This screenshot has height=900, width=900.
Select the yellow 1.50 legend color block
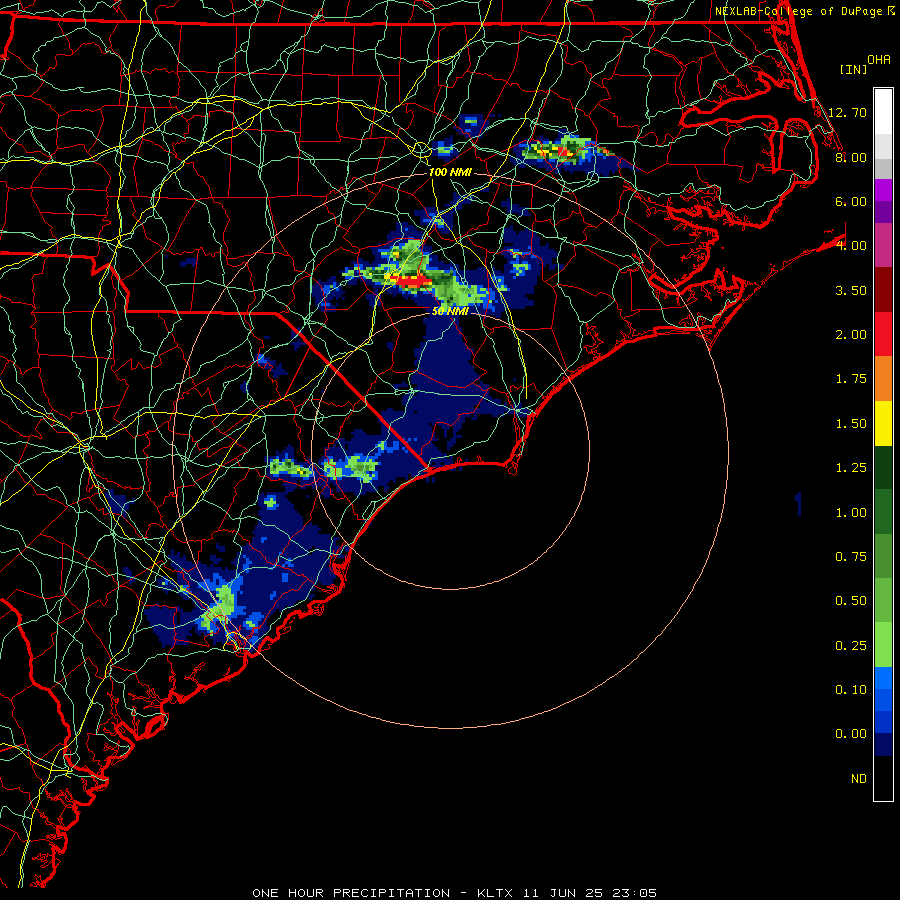883,423
